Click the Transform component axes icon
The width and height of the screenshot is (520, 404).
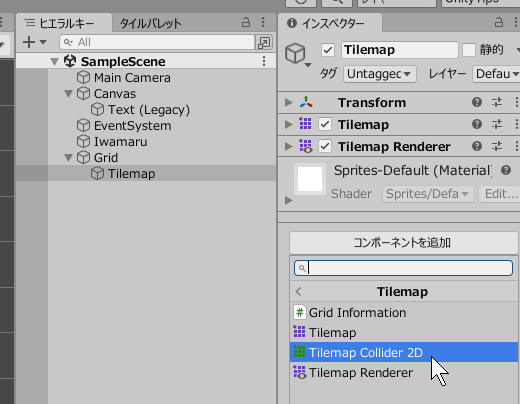(306, 102)
